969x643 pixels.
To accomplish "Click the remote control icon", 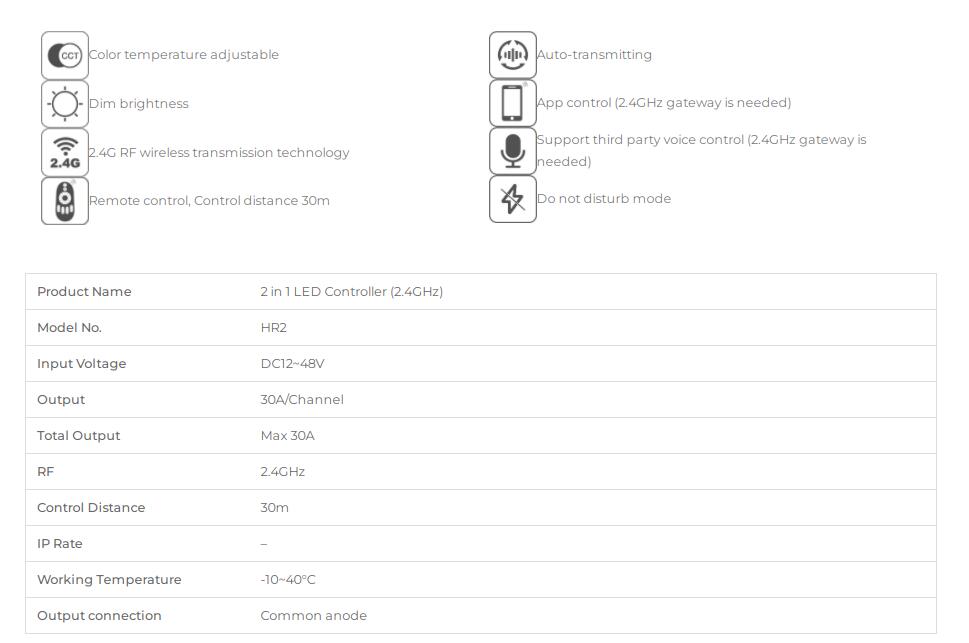I will click(65, 201).
